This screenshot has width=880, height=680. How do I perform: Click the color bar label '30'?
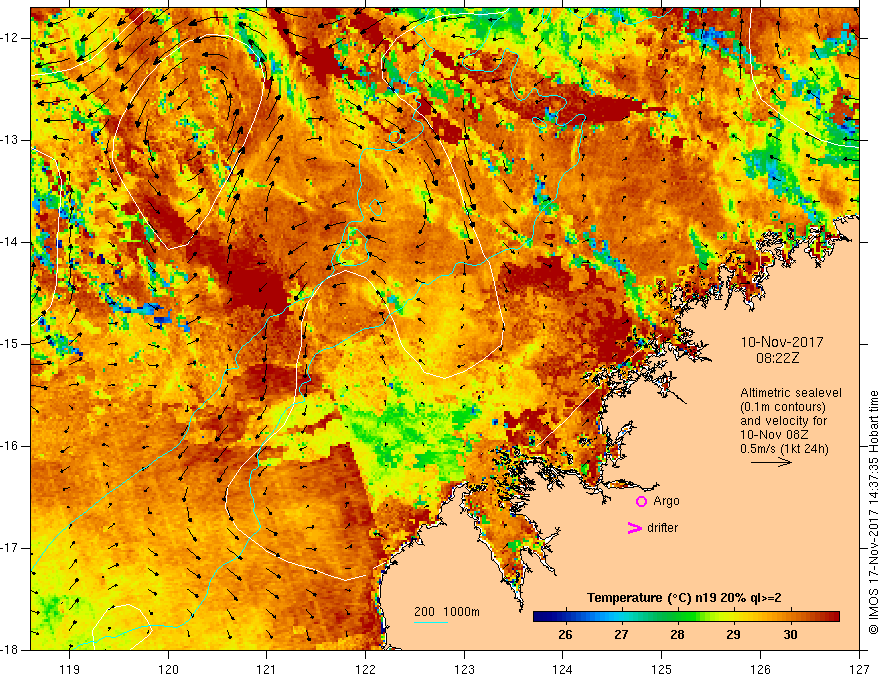click(x=790, y=635)
